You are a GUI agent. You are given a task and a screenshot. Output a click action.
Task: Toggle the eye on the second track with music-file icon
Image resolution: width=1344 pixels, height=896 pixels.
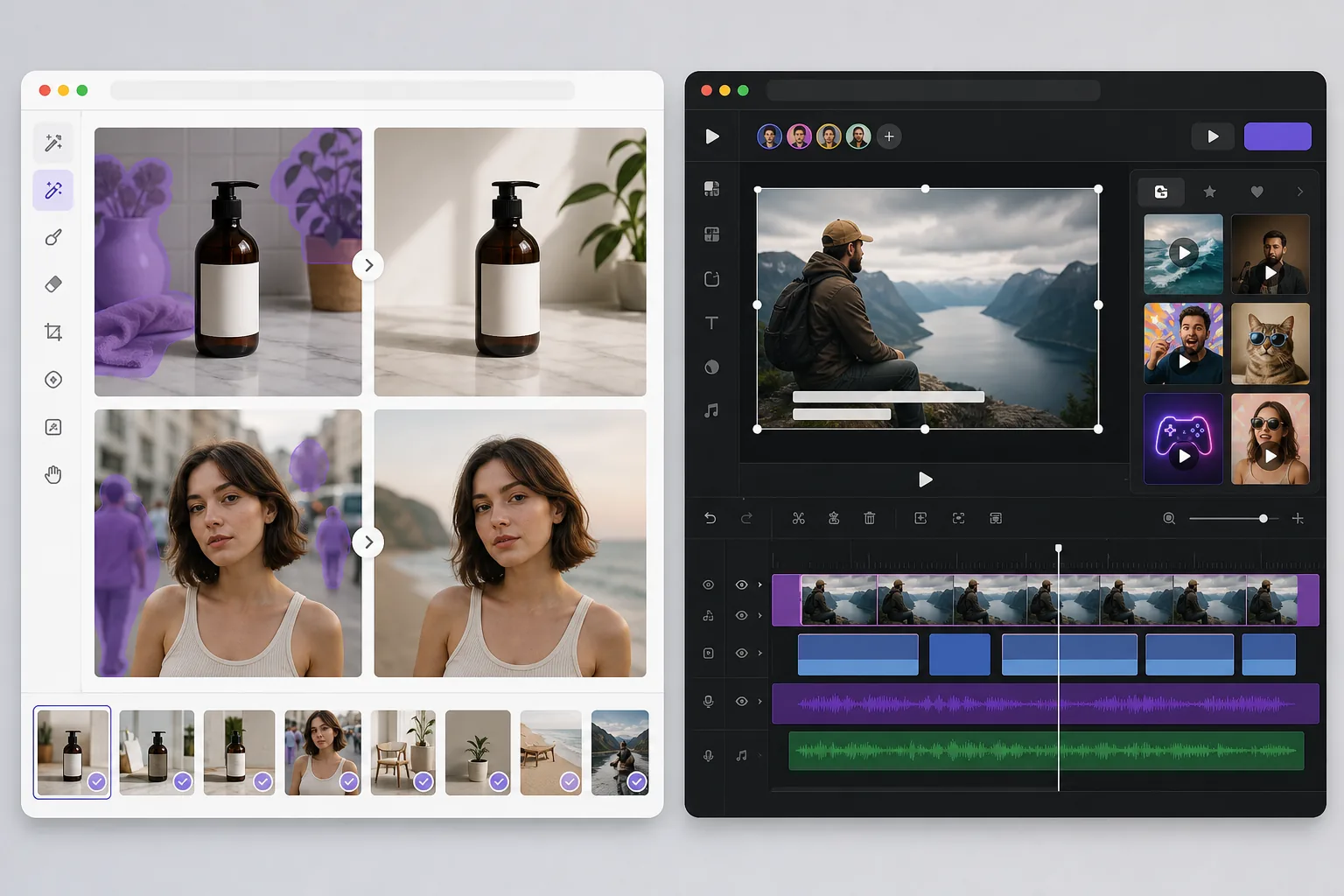click(x=742, y=615)
